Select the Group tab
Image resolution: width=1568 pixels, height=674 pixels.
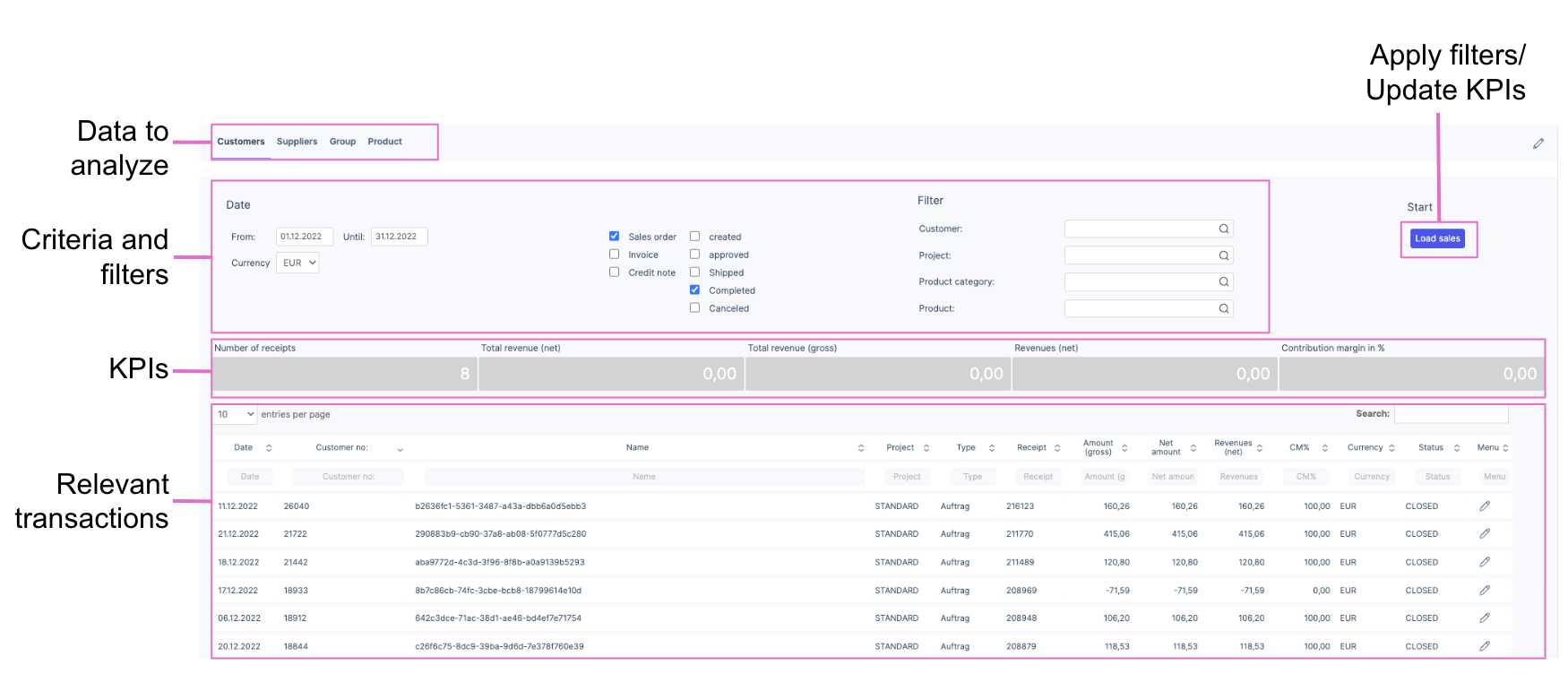click(342, 142)
